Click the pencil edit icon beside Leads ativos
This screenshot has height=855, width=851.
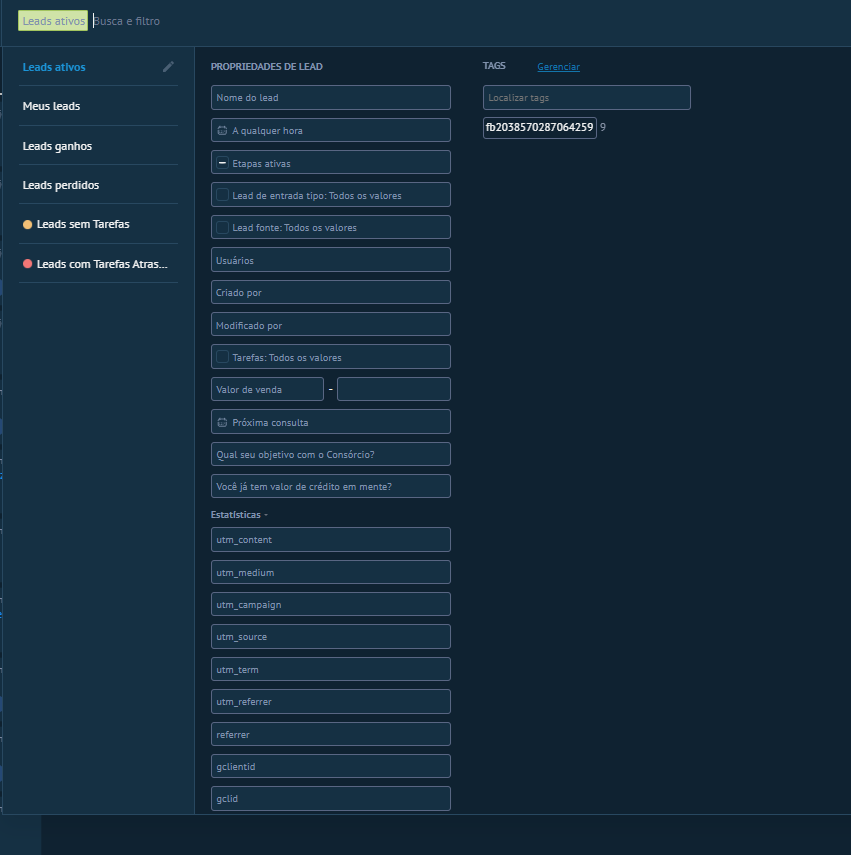coord(168,67)
